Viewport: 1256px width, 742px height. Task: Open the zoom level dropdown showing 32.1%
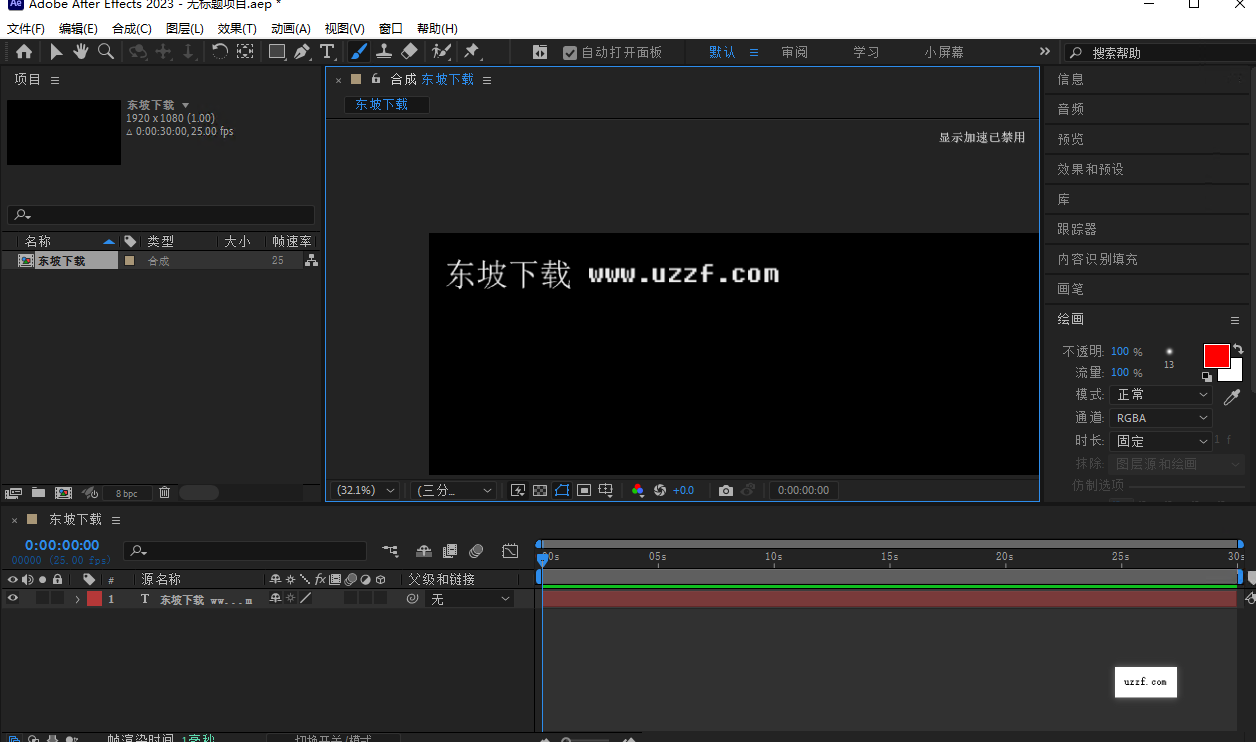363,490
